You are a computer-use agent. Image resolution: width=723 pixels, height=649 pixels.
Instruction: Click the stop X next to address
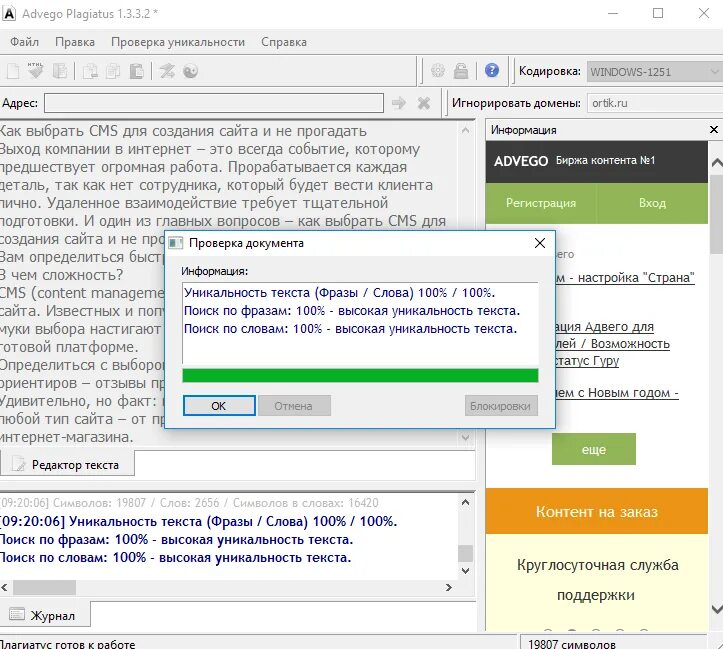click(424, 103)
